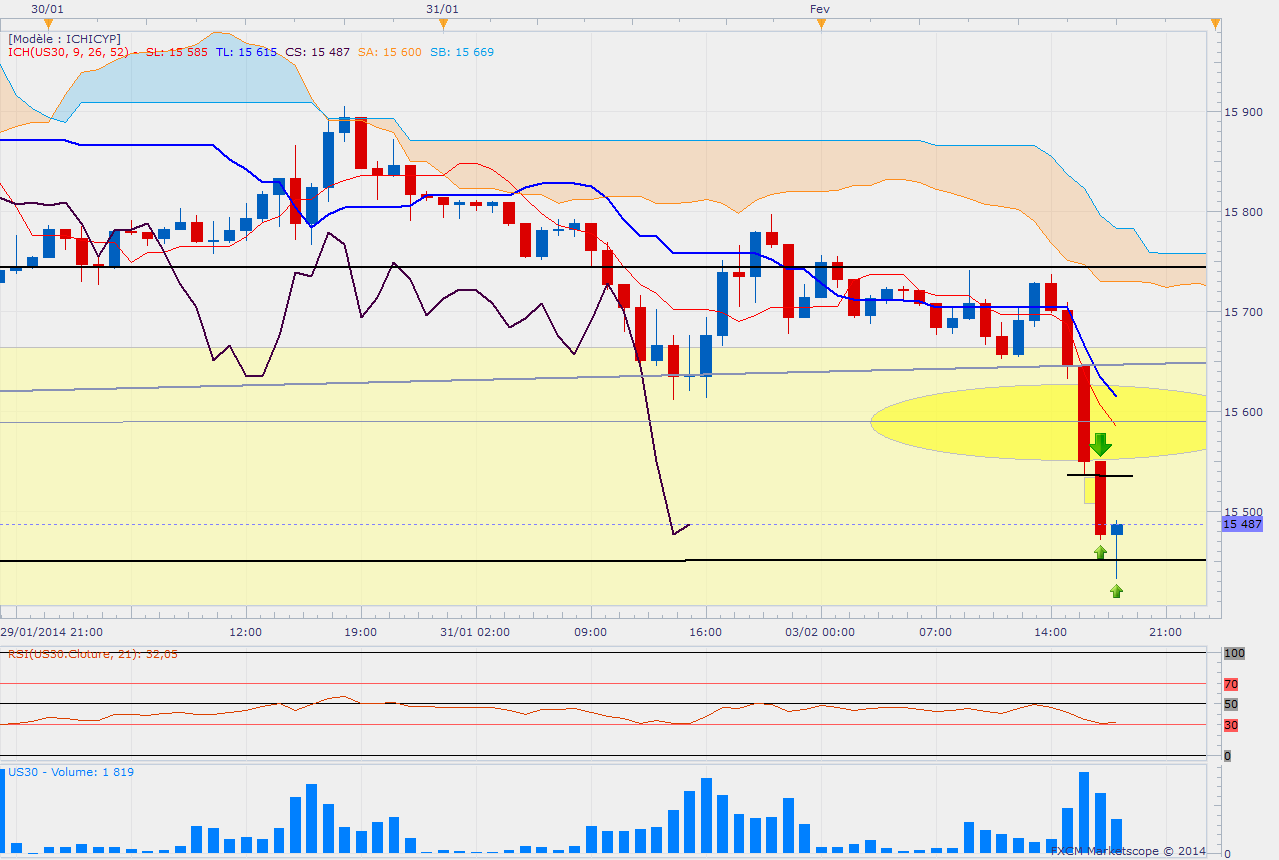
Task: Click the large green down arrow on the chart
Action: [x=1100, y=445]
